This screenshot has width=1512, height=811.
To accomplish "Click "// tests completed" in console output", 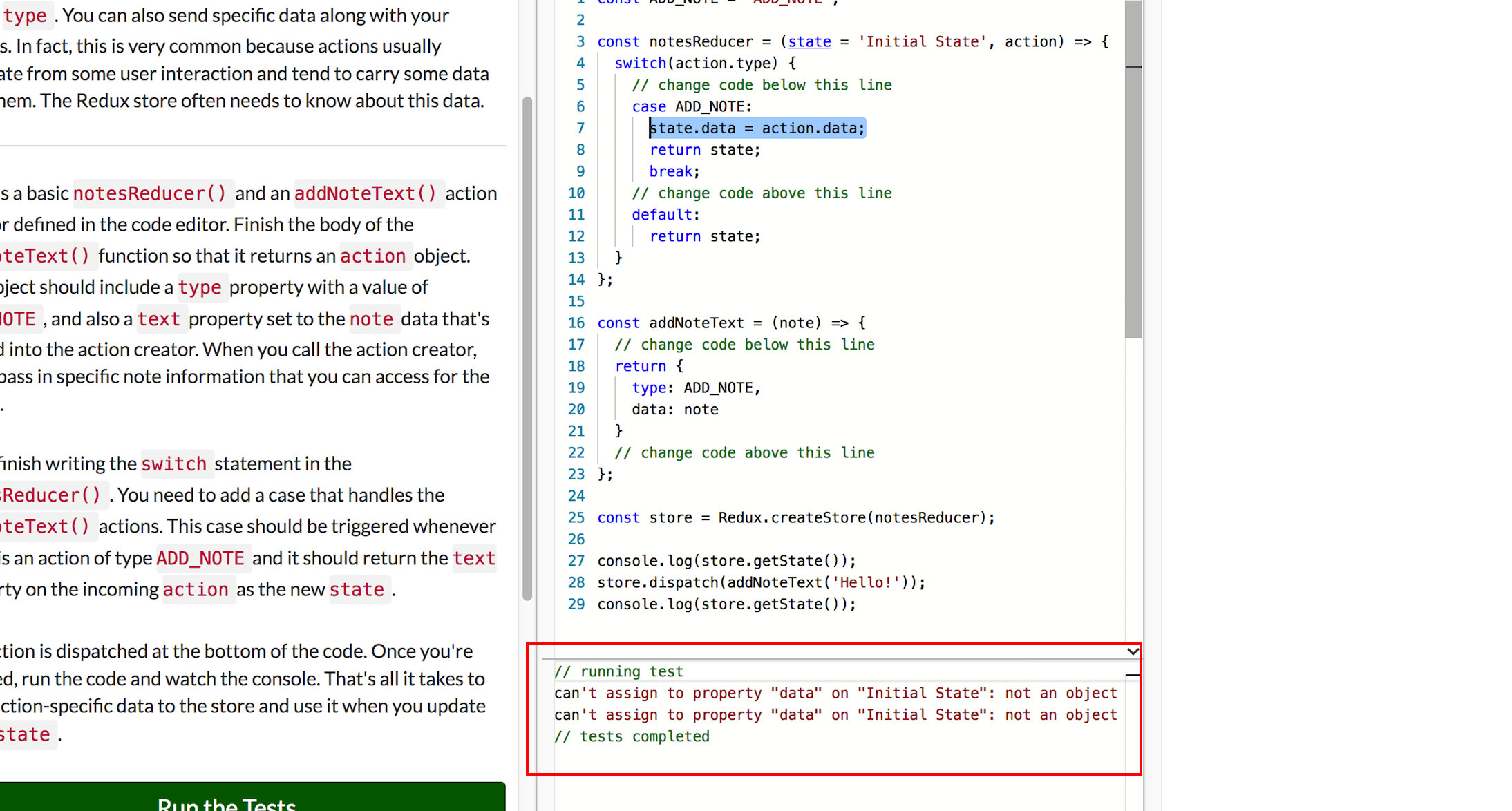I will (632, 736).
